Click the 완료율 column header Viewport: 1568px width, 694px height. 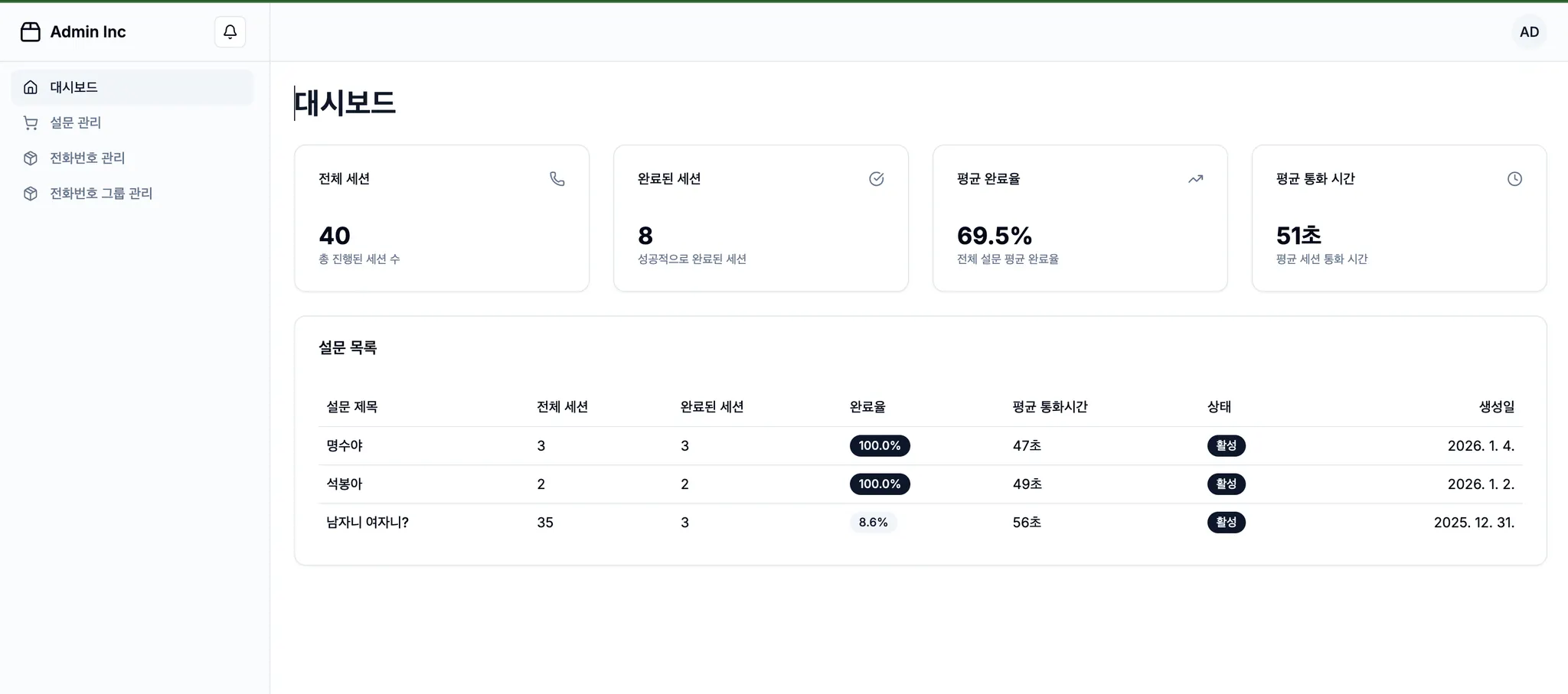pyautogui.click(x=867, y=407)
